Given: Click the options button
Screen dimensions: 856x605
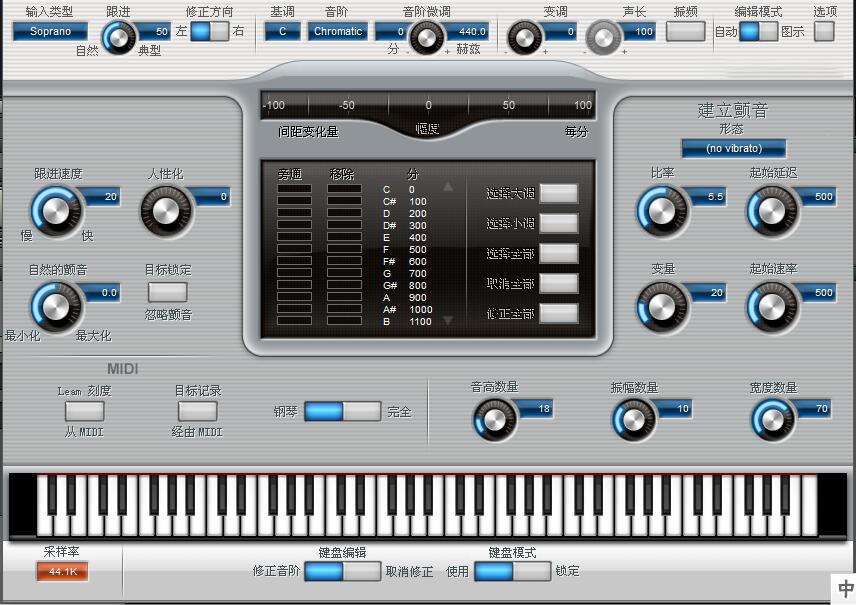Looking at the screenshot, I should (824, 31).
